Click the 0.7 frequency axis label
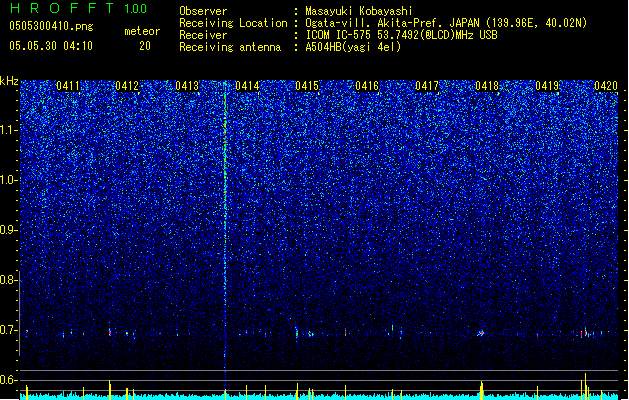 click(x=8, y=330)
